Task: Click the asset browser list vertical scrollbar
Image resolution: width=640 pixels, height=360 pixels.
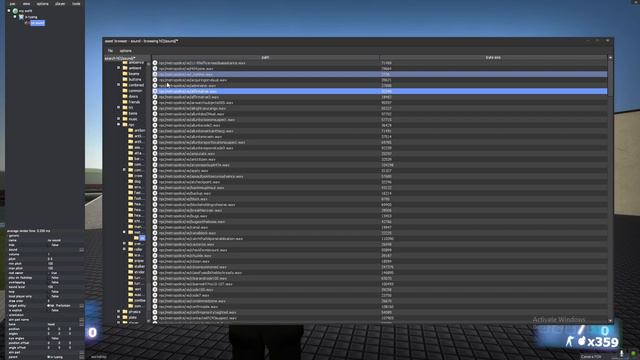Action: [x=610, y=78]
